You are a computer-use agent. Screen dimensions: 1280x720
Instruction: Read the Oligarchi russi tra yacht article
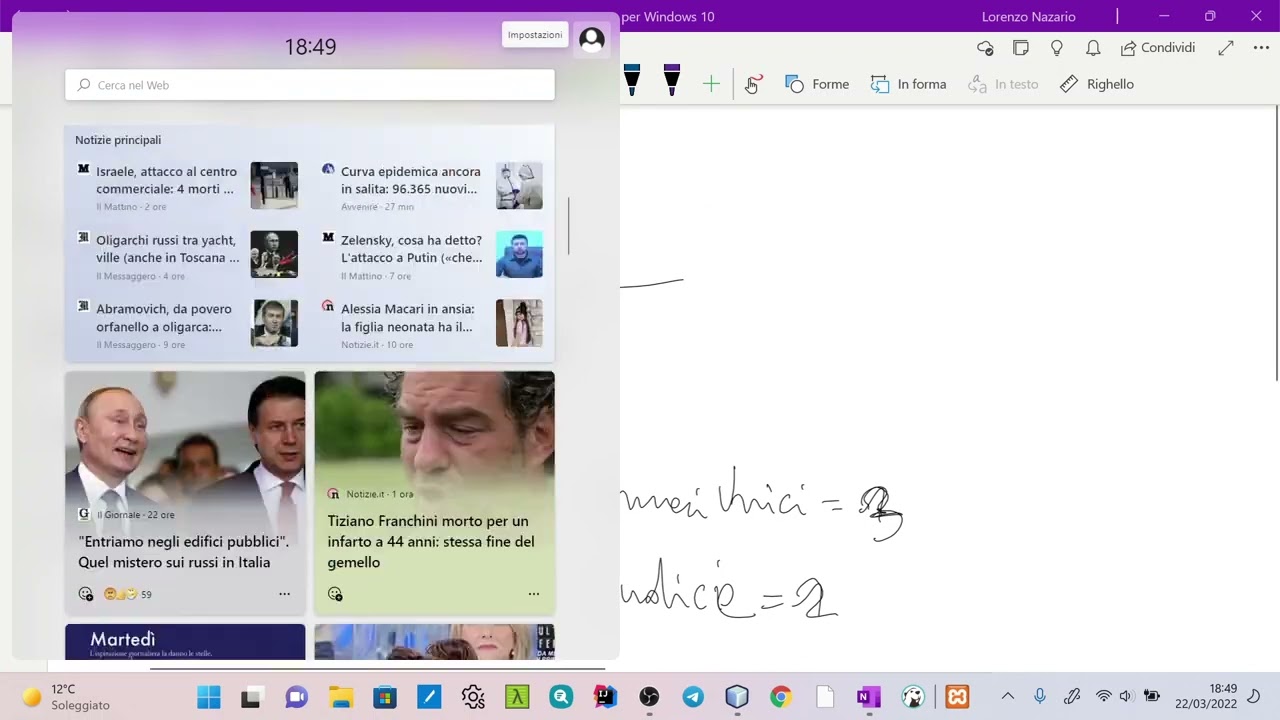[x=168, y=249]
